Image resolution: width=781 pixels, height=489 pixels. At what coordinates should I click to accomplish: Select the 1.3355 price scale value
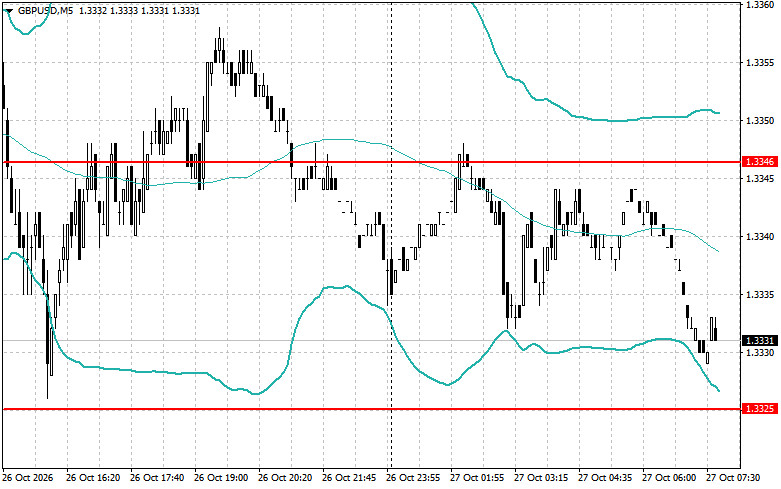click(x=760, y=63)
